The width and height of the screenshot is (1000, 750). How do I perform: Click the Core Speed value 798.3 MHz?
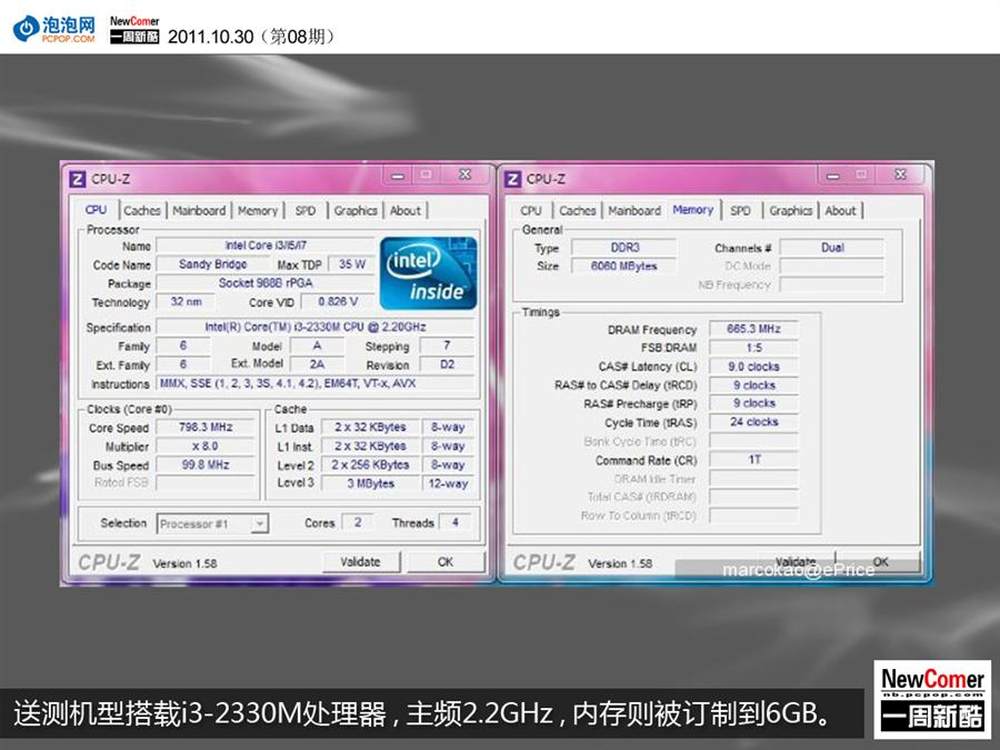click(x=205, y=427)
